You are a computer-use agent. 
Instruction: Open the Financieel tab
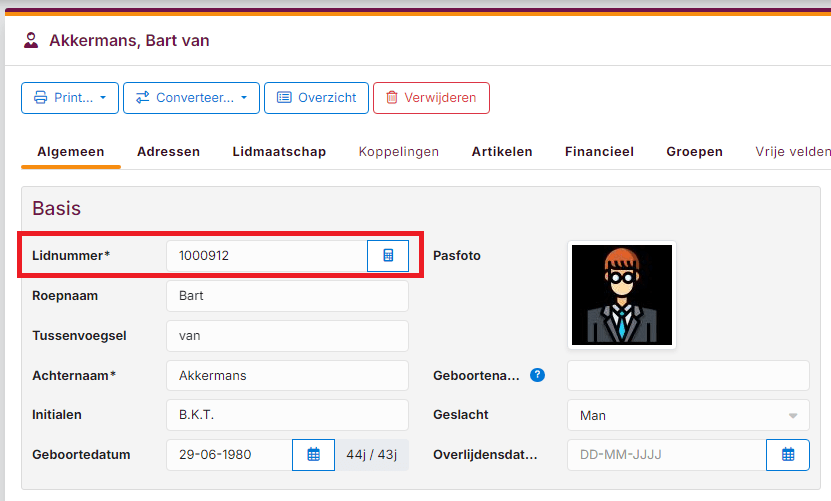click(599, 152)
